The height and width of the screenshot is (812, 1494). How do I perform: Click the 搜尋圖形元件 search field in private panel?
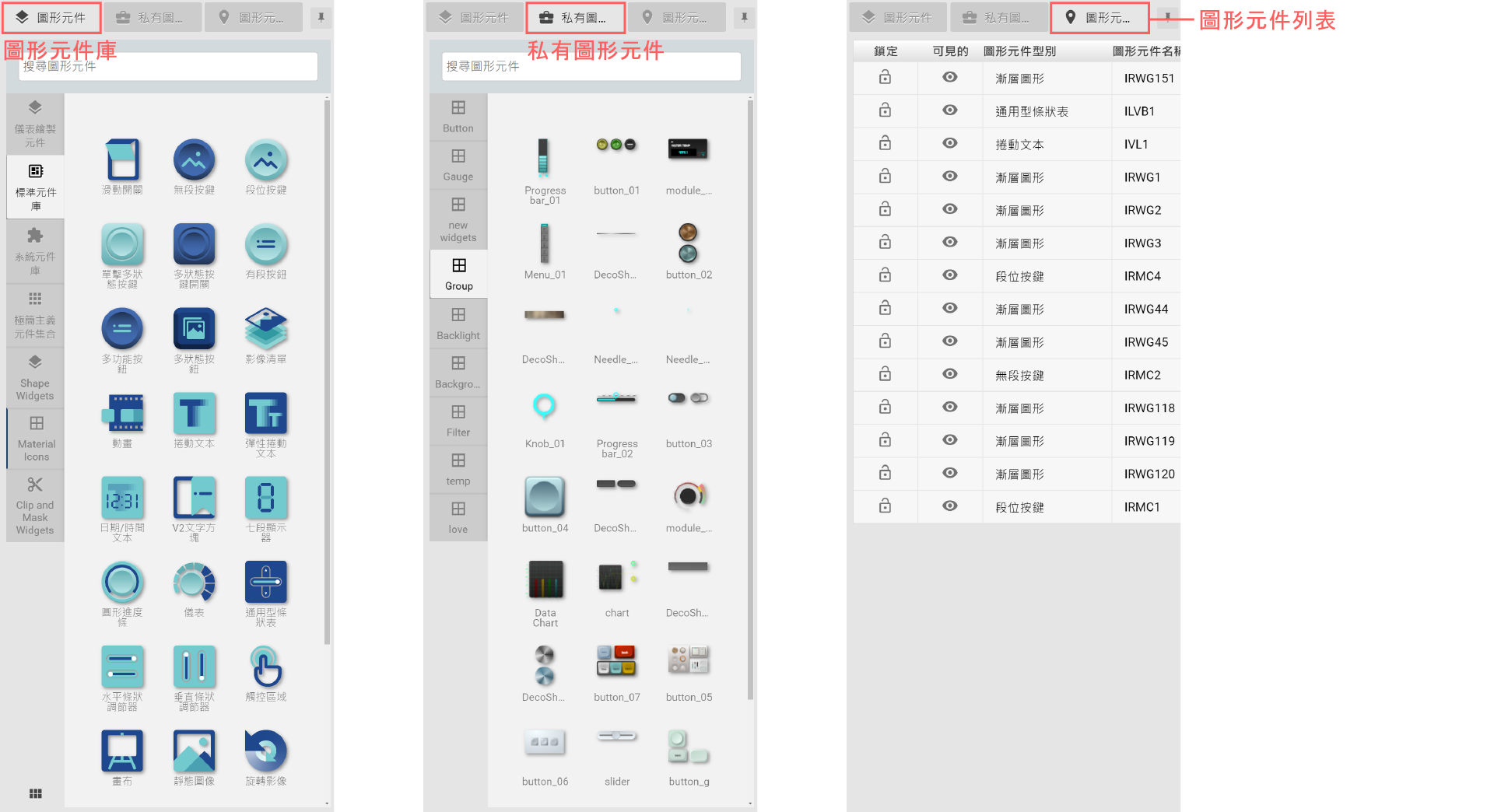tap(591, 67)
